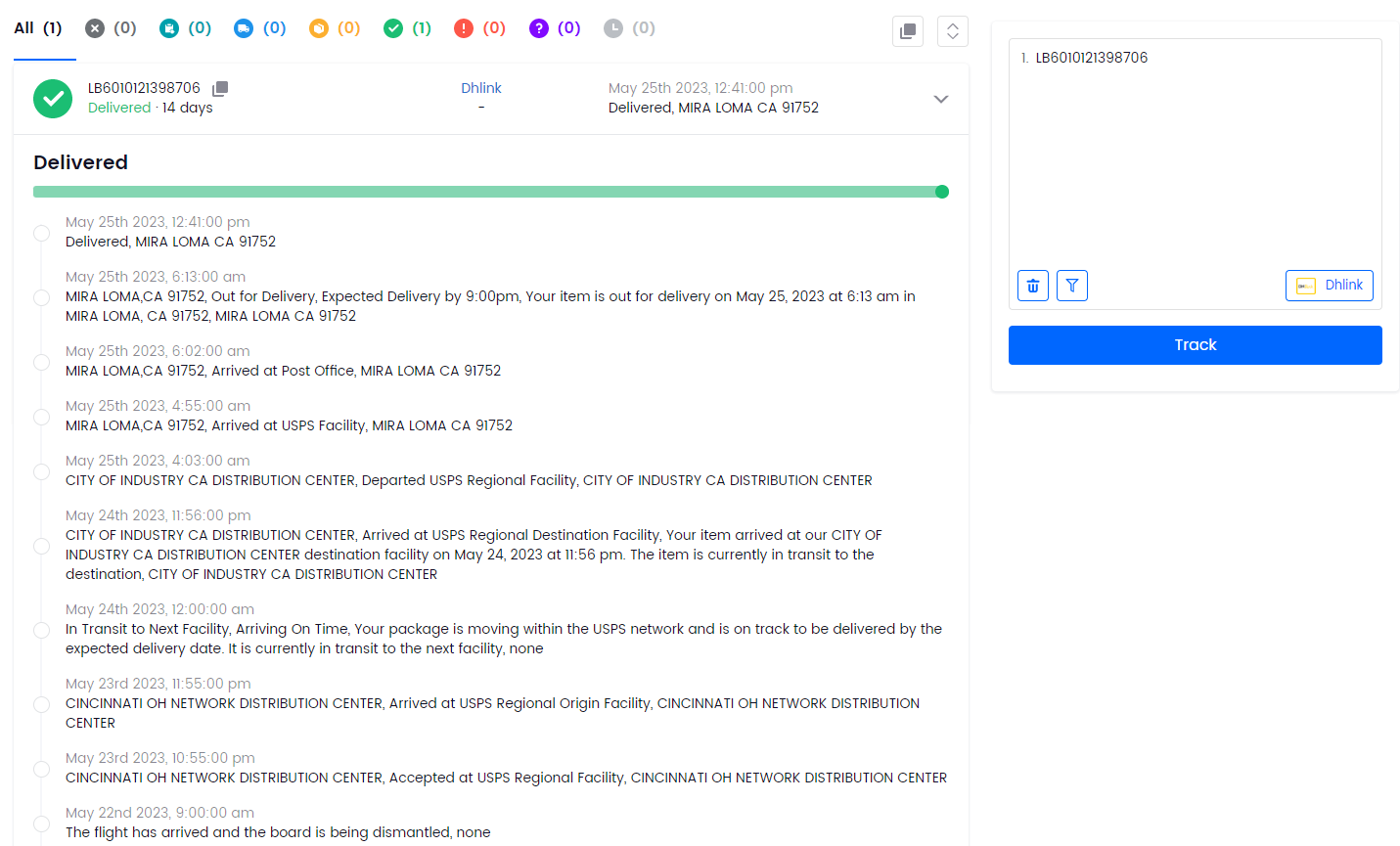Open the Dhlink carrier link
The image size is (1400, 846).
481,88
